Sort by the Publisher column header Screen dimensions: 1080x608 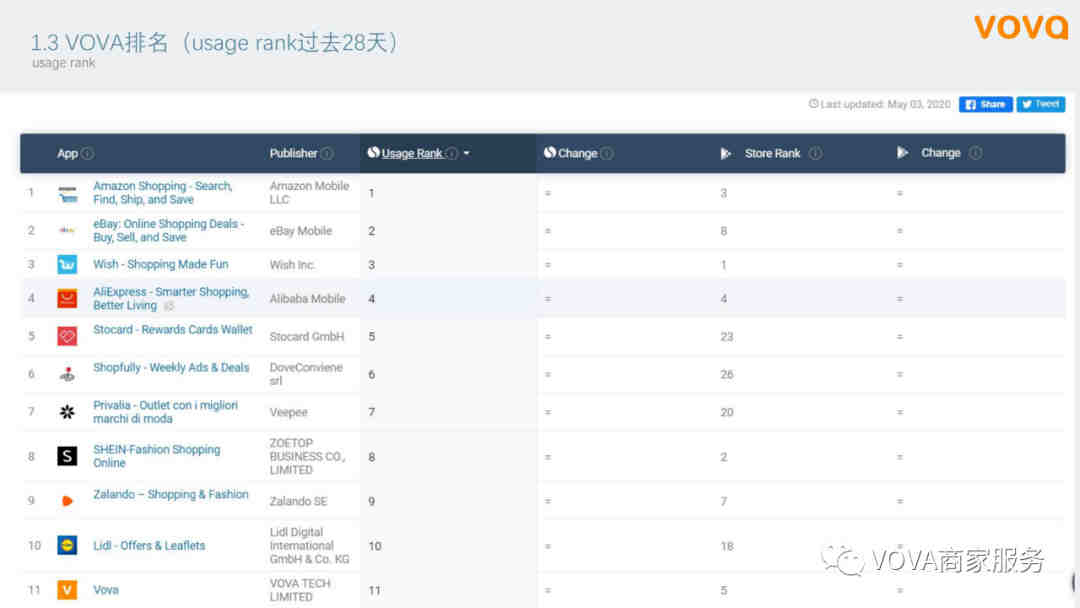coord(293,154)
